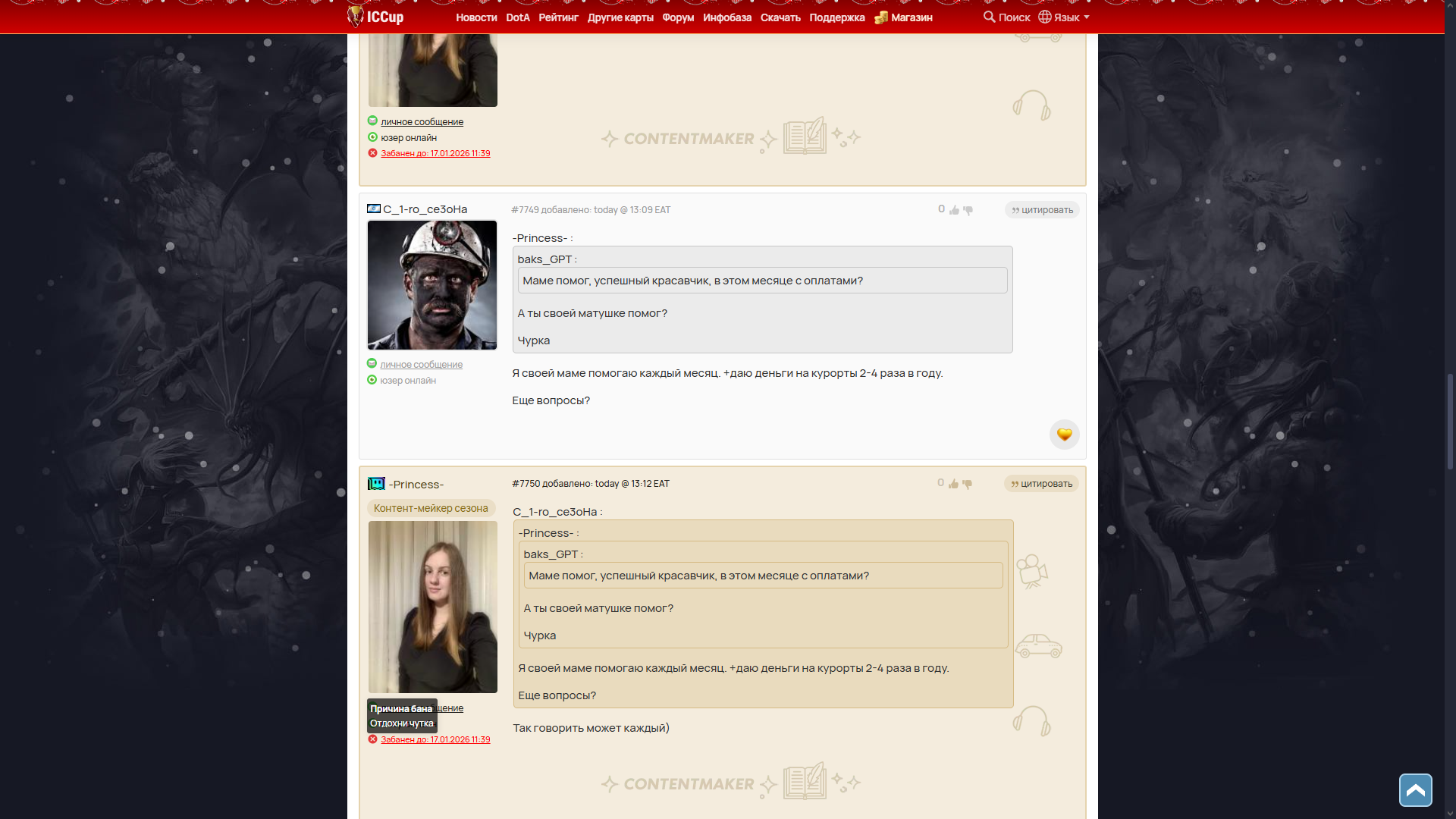Open post permalink #7750

(x=526, y=484)
